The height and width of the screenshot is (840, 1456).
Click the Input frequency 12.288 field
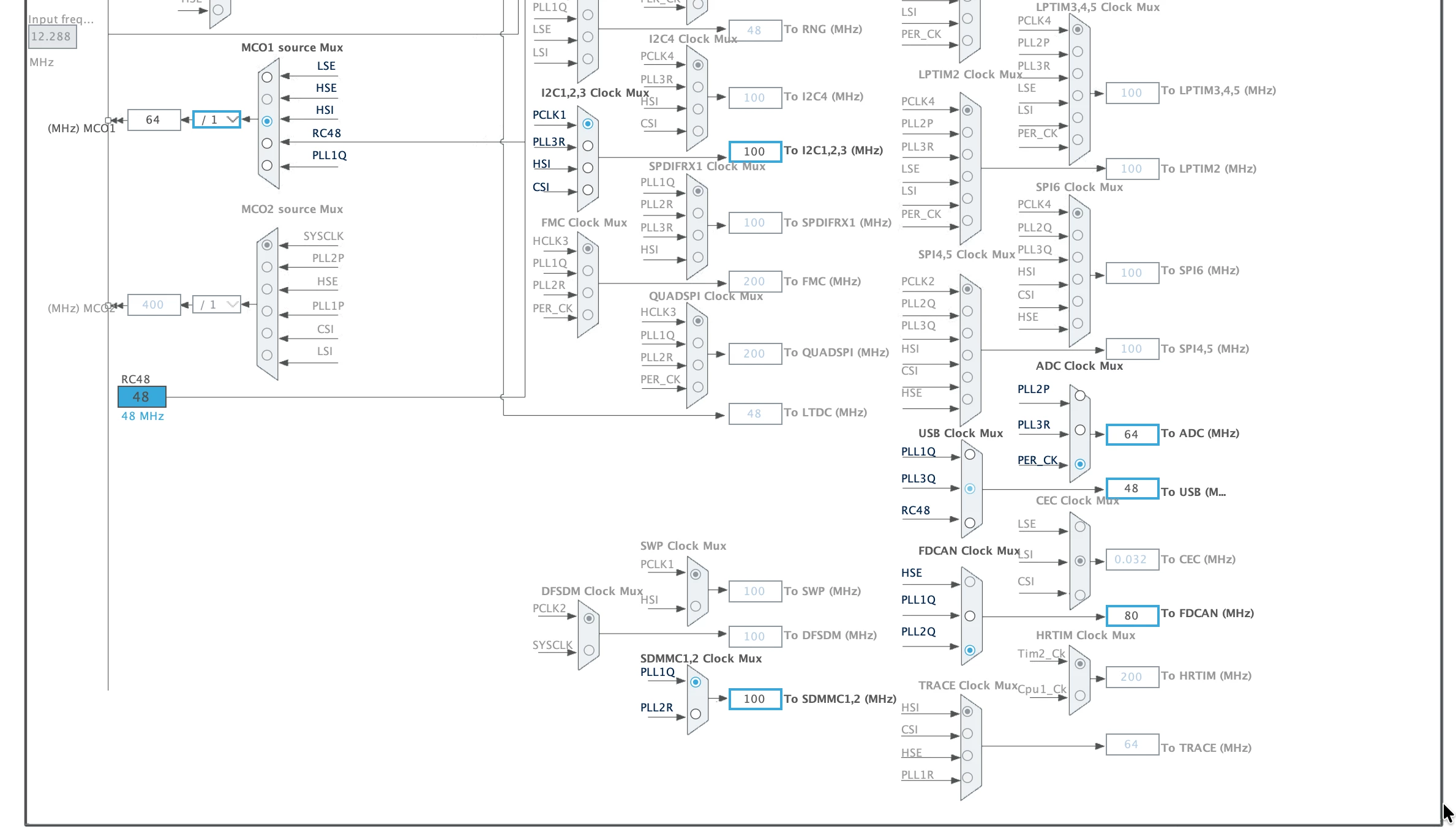pyautogui.click(x=52, y=37)
